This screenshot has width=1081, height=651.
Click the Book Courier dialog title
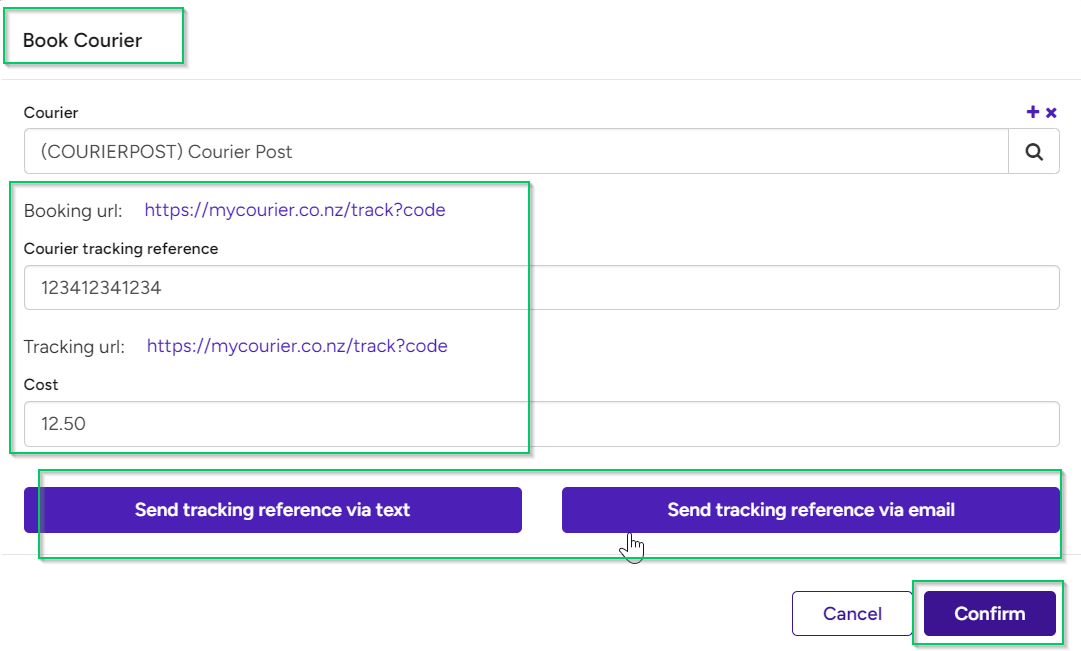[82, 40]
